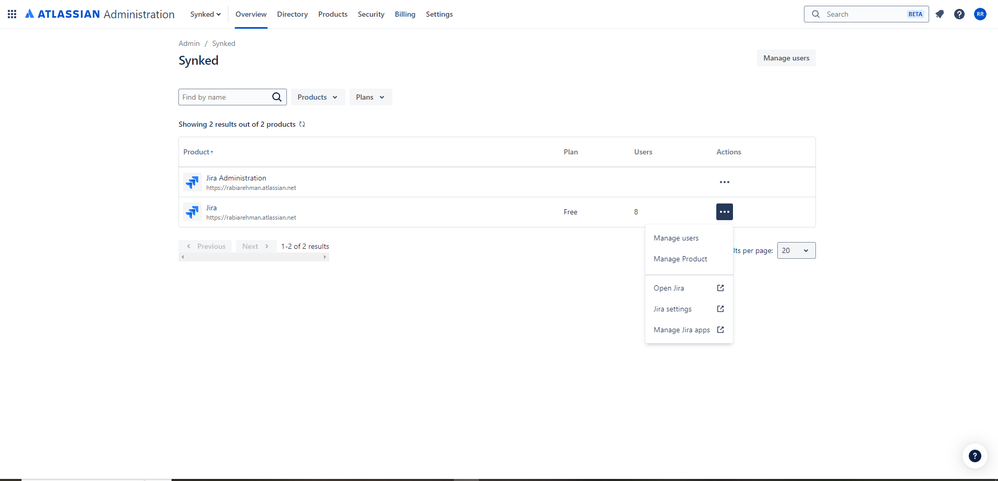Click the BETA badge in the search box
Image resolution: width=998 pixels, height=481 pixels.
coord(915,14)
